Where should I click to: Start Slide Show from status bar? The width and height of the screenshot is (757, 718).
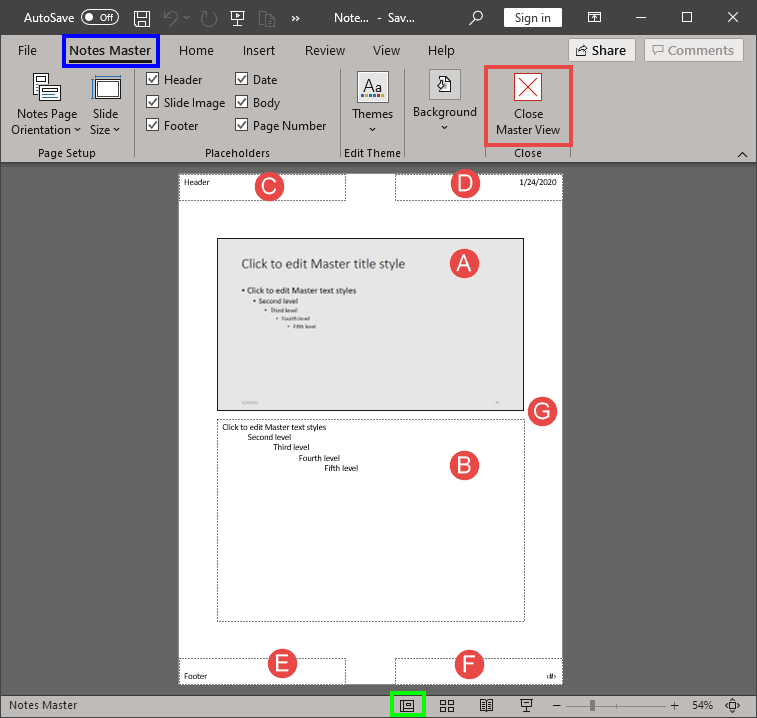(526, 705)
